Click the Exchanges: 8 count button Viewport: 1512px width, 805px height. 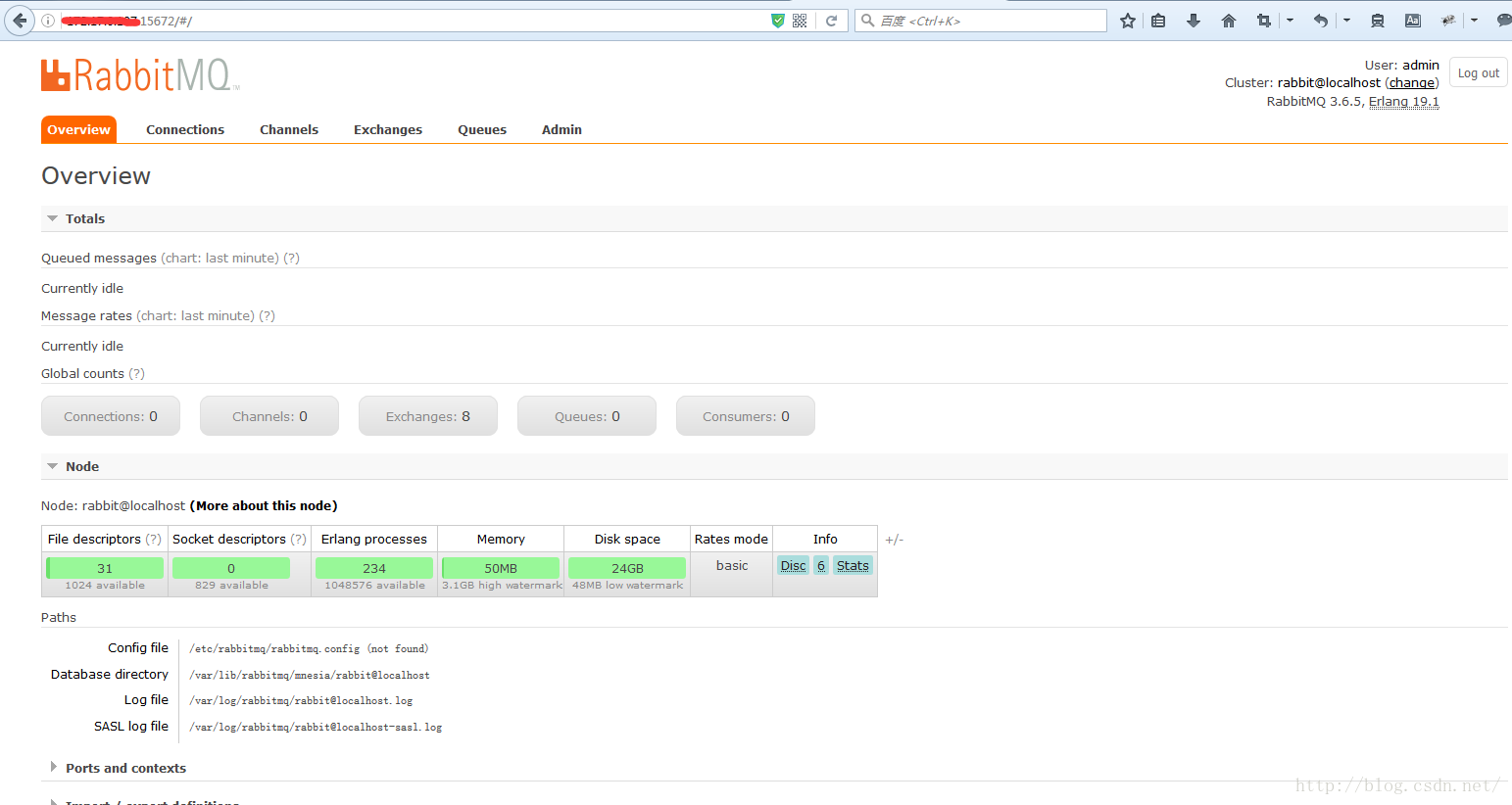click(428, 416)
